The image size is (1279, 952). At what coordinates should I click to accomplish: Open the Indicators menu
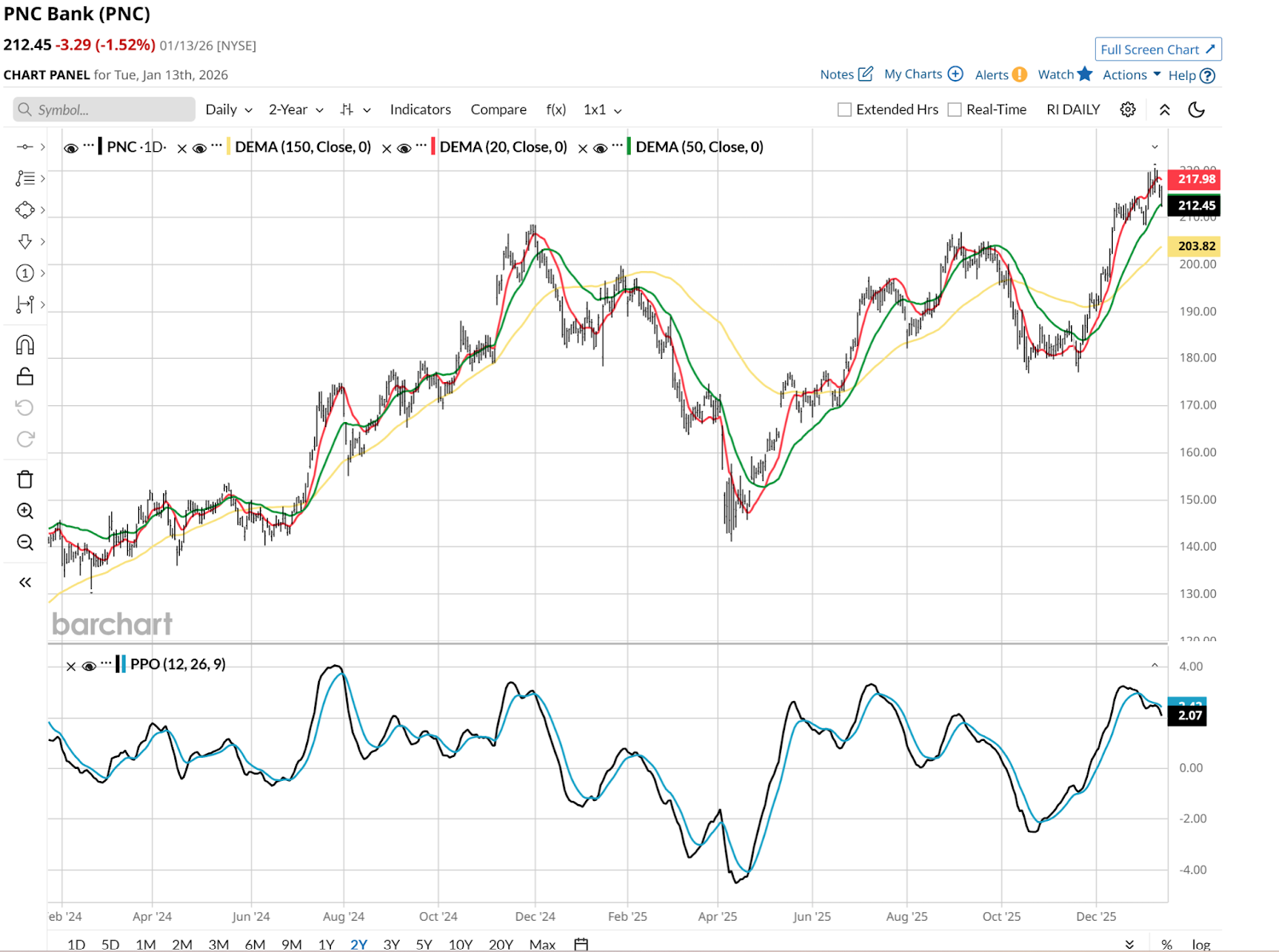(420, 110)
